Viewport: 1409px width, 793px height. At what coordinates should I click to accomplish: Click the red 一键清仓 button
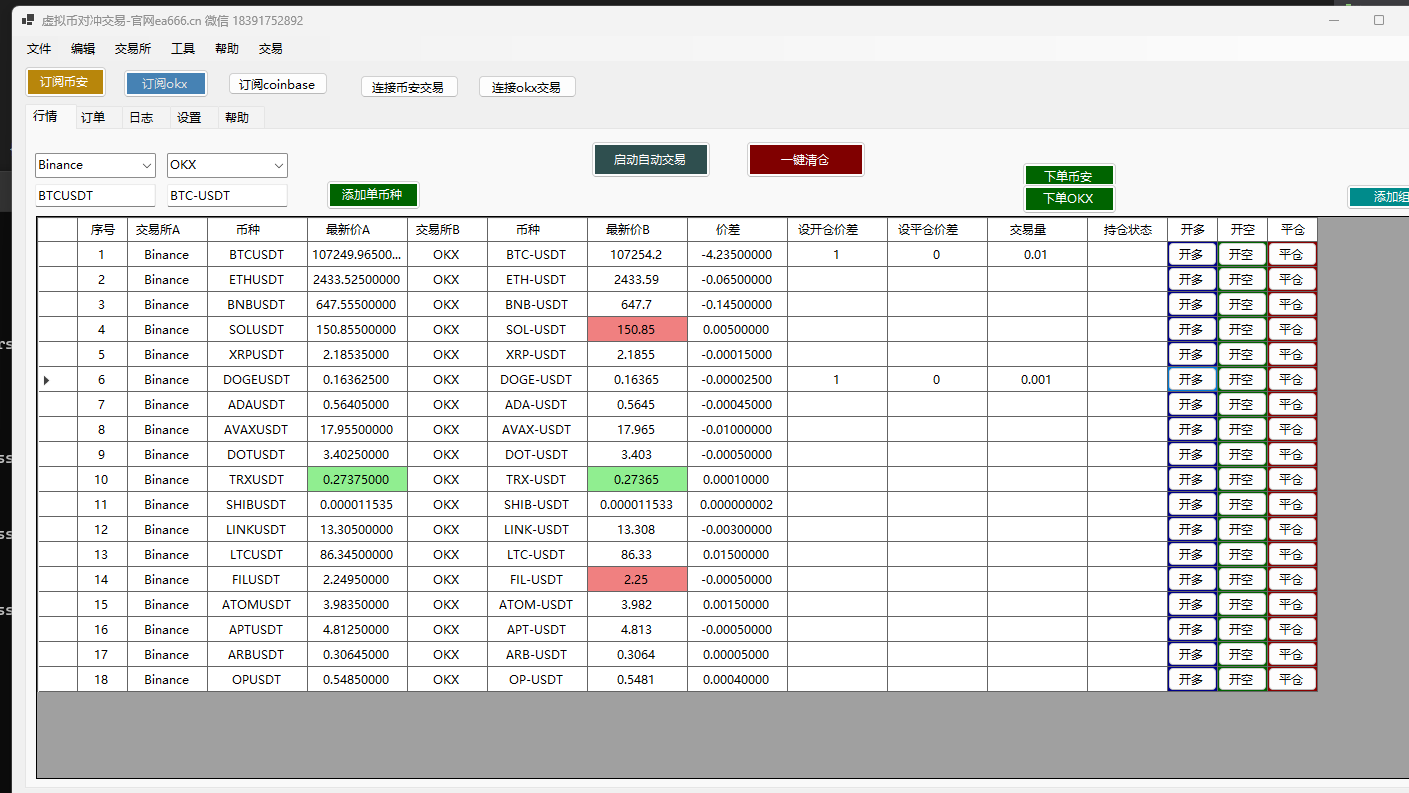(x=805, y=160)
